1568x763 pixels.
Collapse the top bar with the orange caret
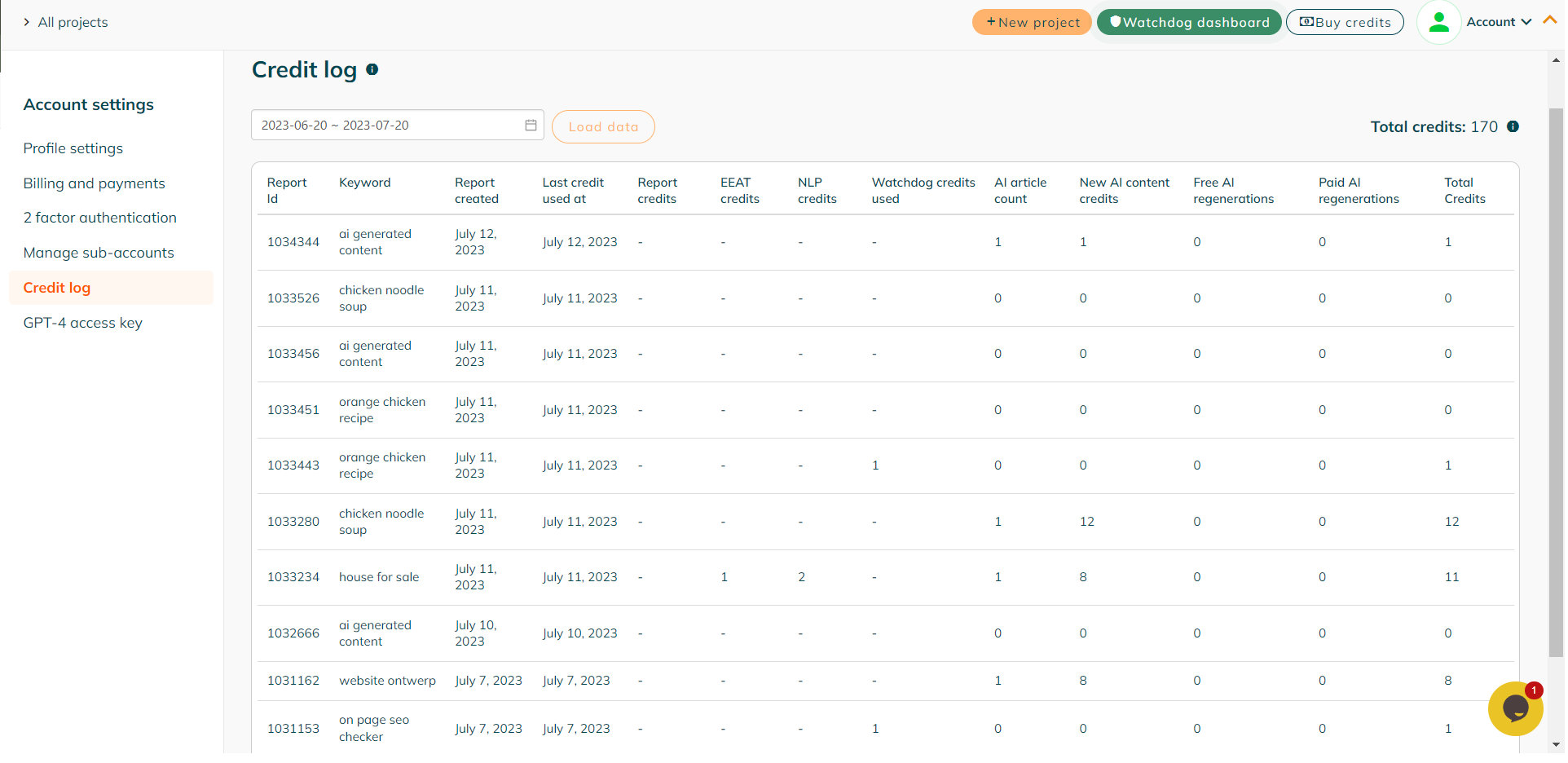click(1550, 21)
